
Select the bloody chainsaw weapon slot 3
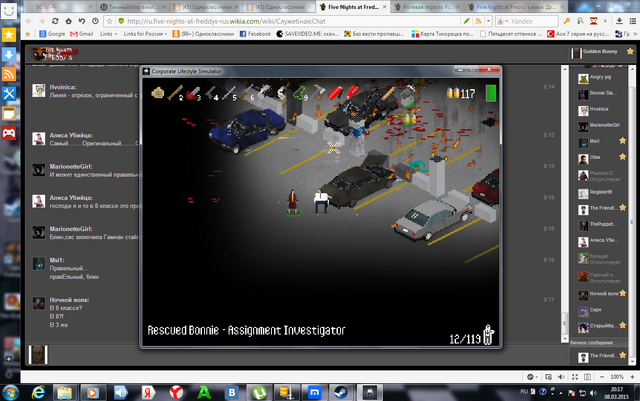(193, 94)
